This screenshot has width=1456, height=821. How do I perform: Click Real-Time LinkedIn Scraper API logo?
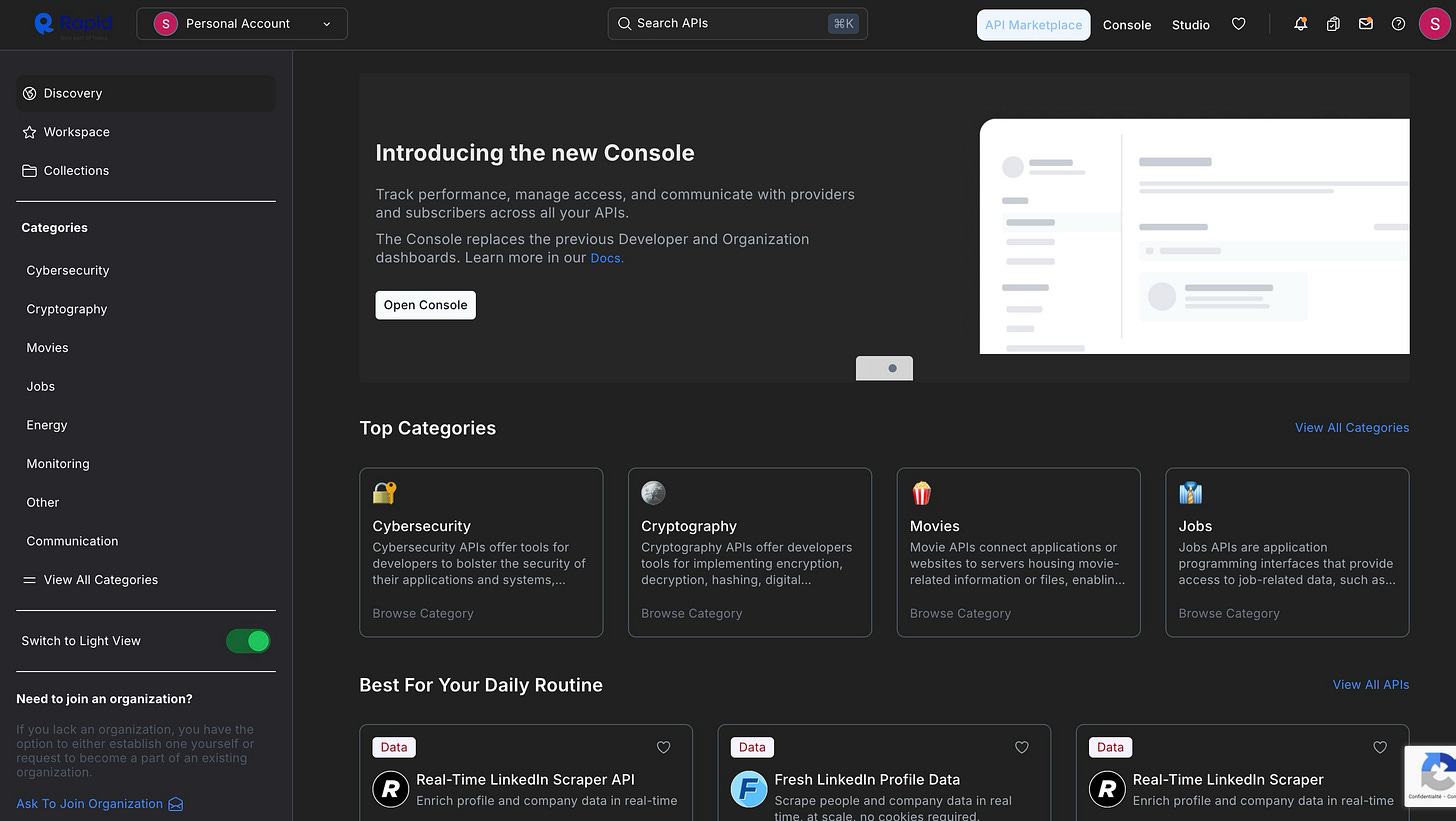coord(391,789)
